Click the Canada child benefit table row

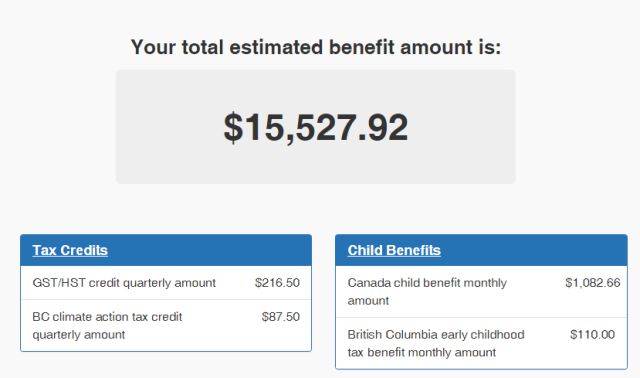481,291
